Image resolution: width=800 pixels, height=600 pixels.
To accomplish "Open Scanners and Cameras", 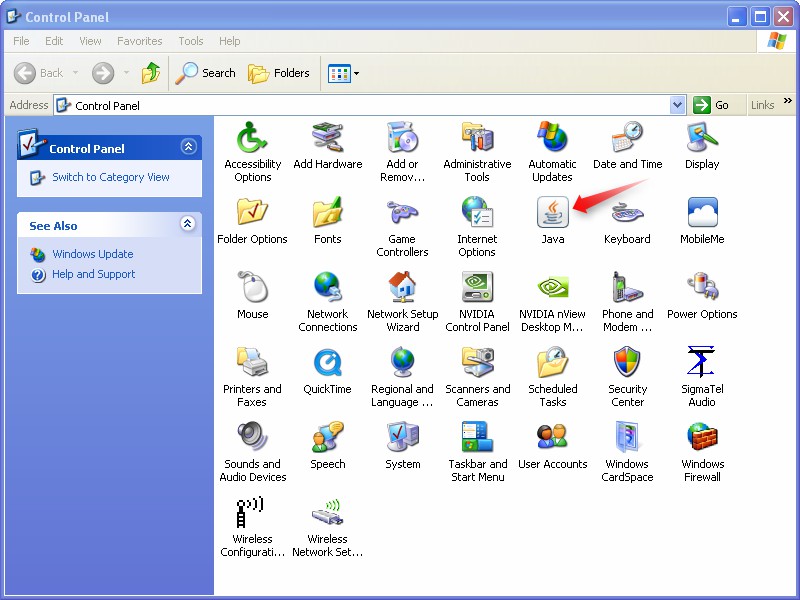I will 477,363.
